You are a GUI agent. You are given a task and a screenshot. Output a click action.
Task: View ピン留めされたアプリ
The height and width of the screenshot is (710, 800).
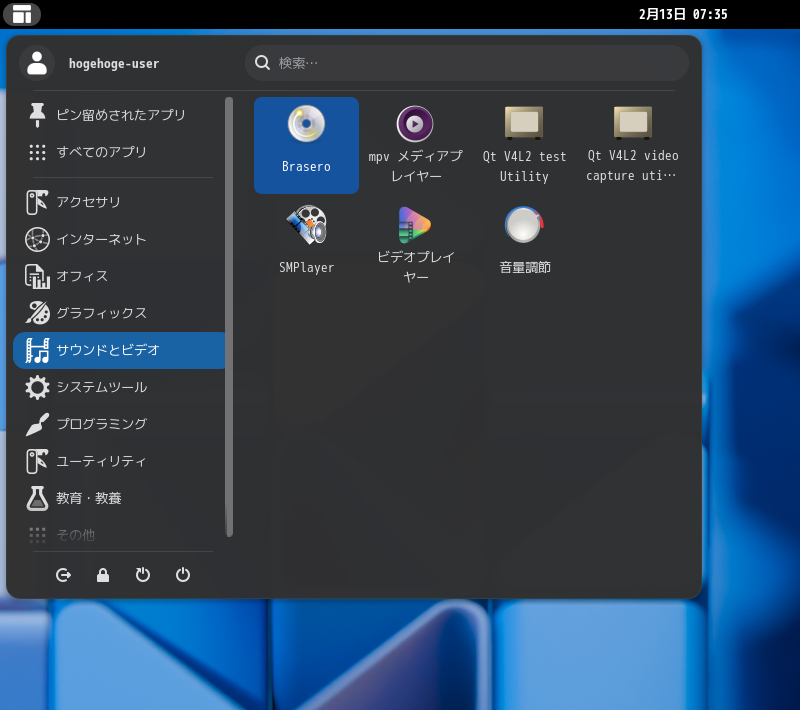click(119, 115)
